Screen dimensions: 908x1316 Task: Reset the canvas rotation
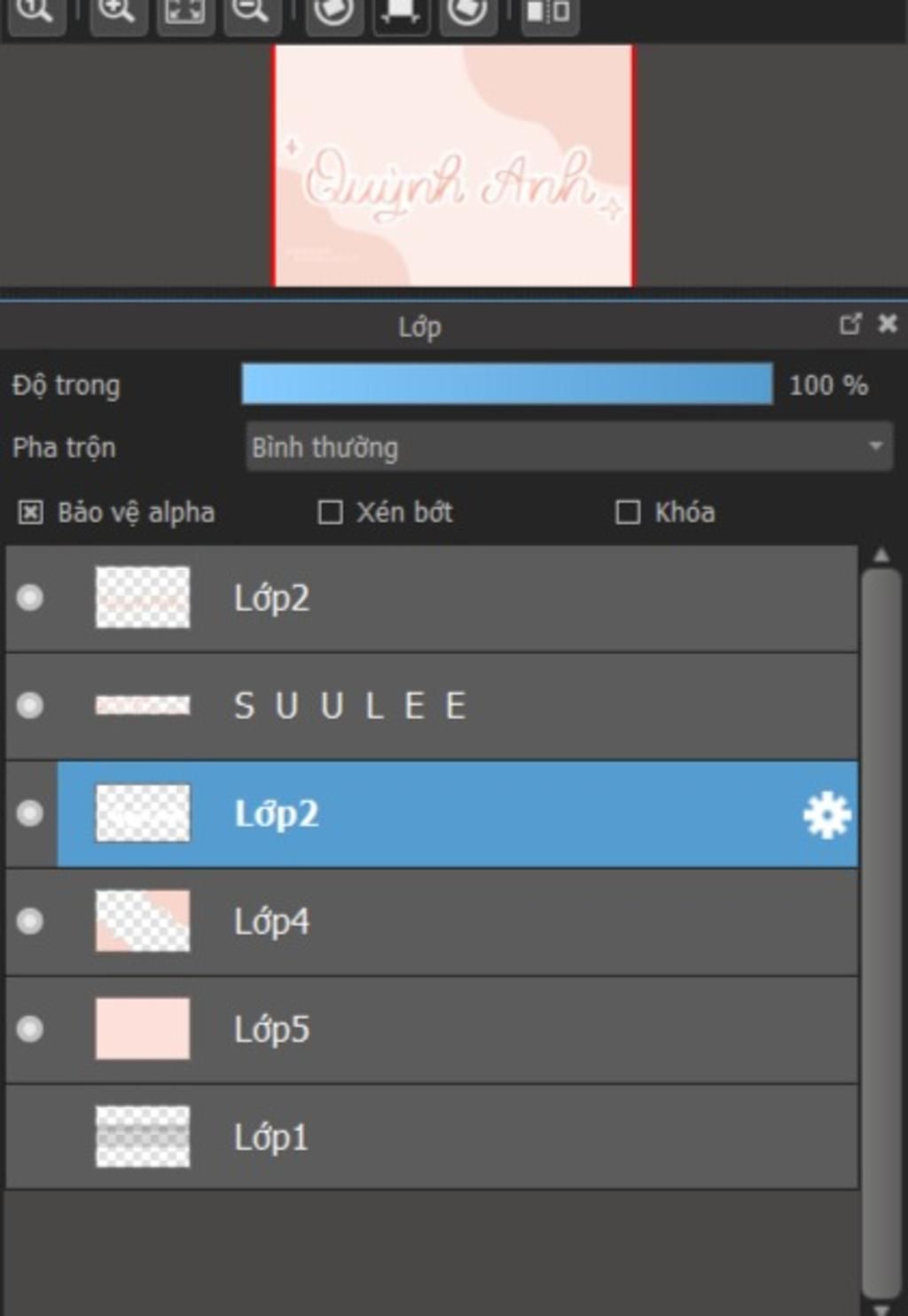pos(401,12)
